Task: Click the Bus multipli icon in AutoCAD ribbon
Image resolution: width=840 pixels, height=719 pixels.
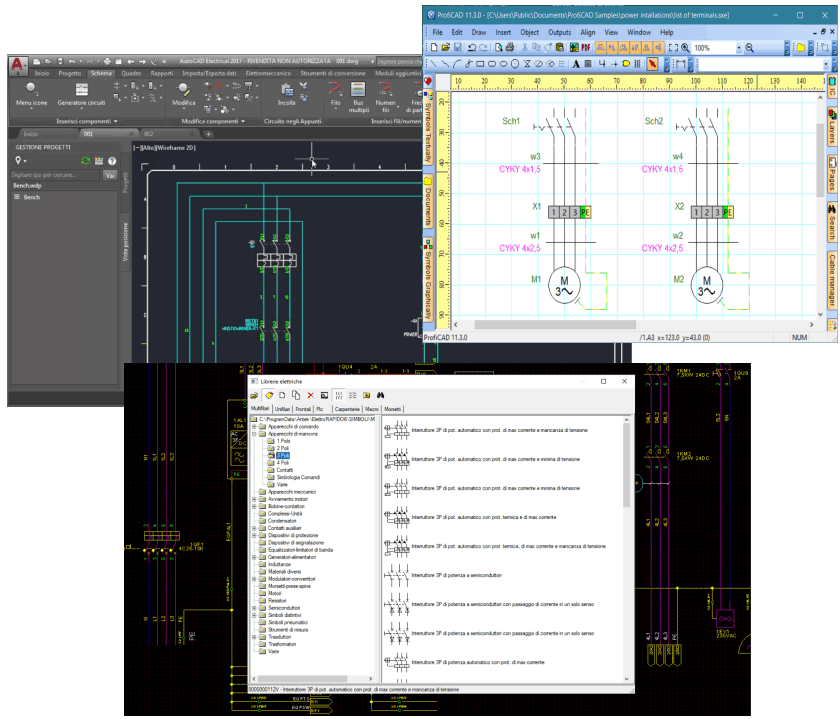Action: (358, 89)
